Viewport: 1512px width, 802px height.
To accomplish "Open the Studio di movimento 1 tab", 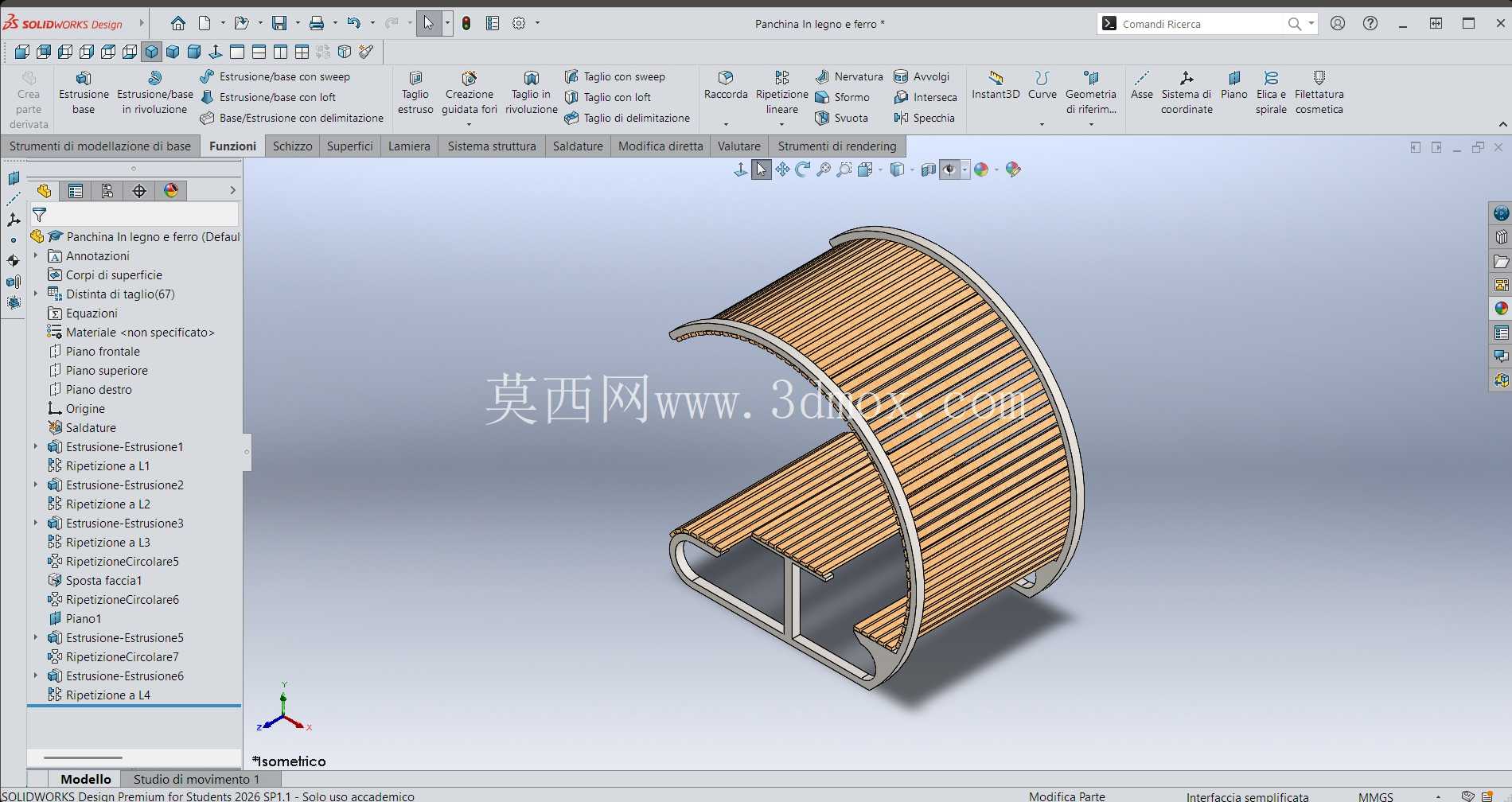I will [197, 779].
